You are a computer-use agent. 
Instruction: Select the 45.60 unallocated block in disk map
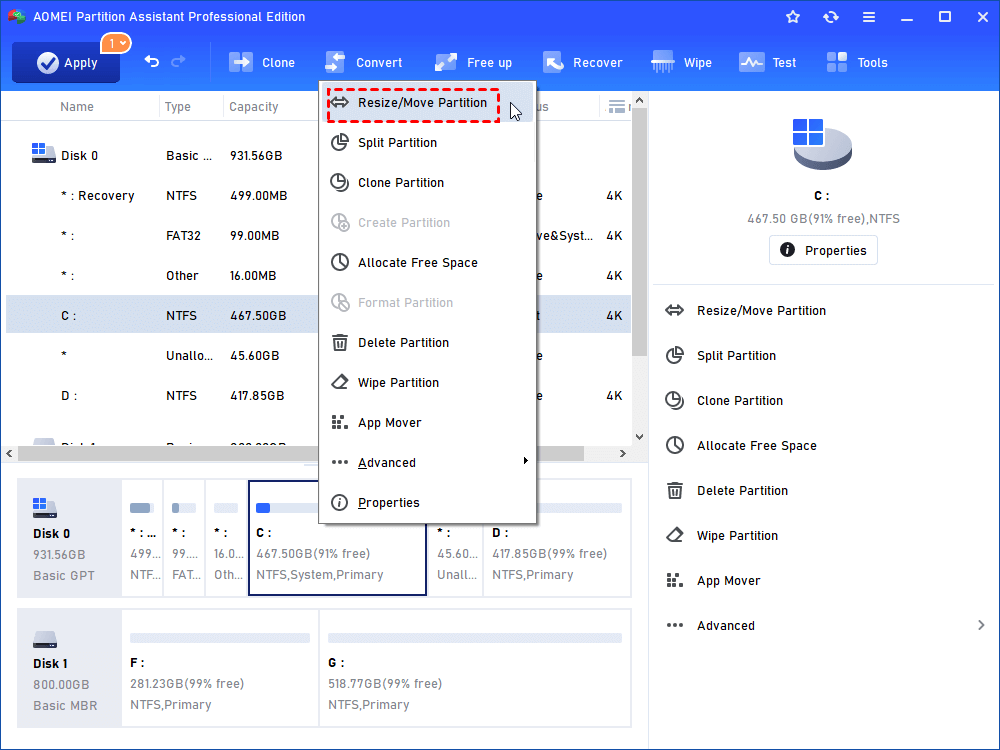coord(455,538)
